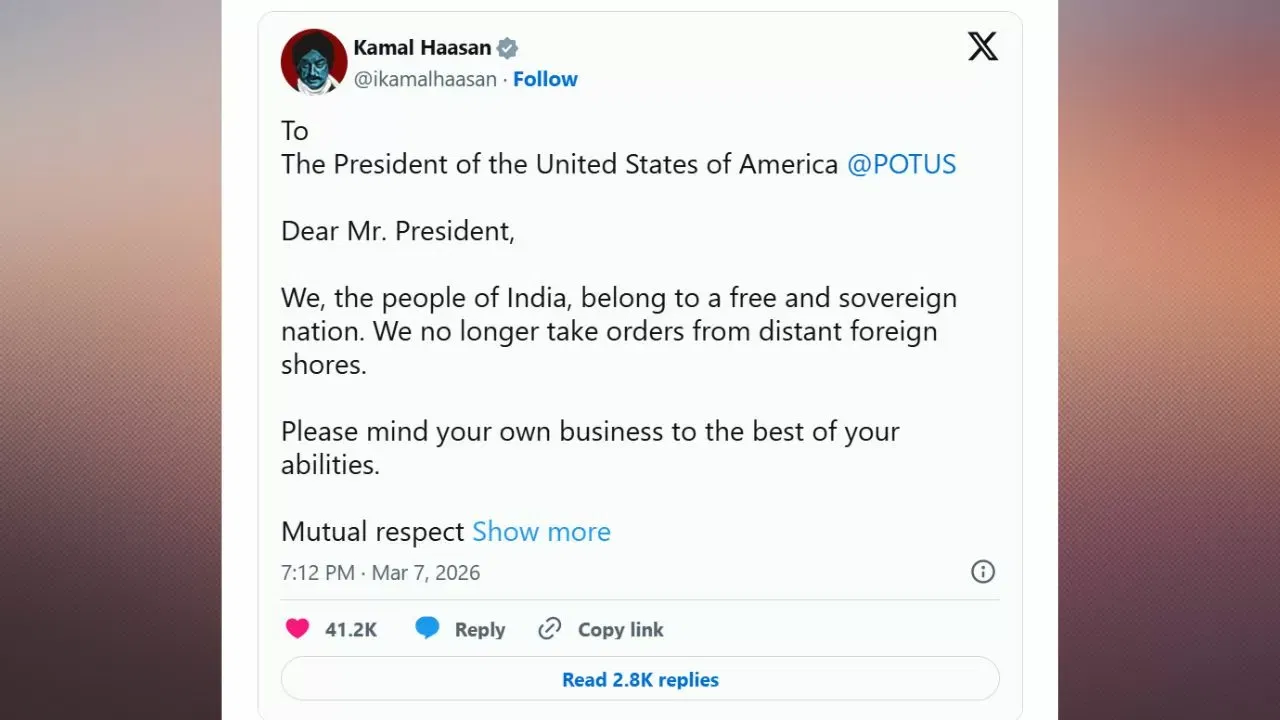Click the X logo icon
The image size is (1280, 720).
click(x=982, y=47)
